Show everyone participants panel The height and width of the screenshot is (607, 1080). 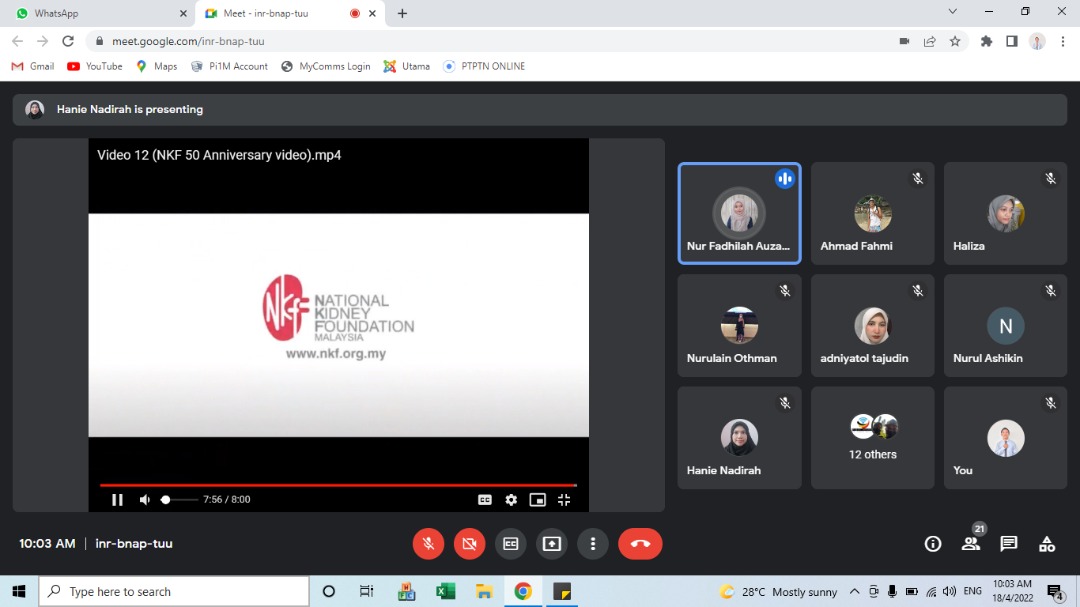970,544
